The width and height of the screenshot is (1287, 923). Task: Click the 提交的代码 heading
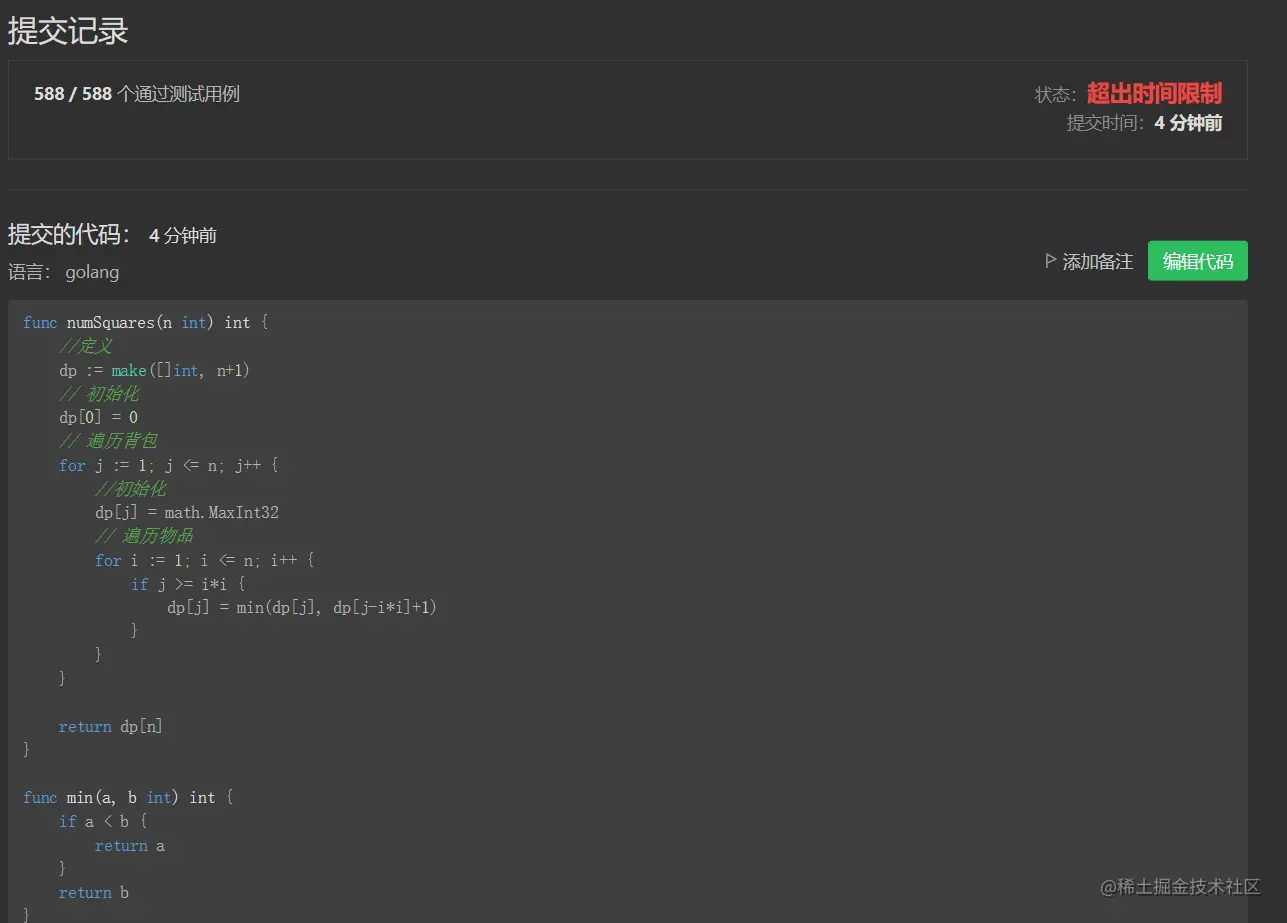click(x=70, y=234)
